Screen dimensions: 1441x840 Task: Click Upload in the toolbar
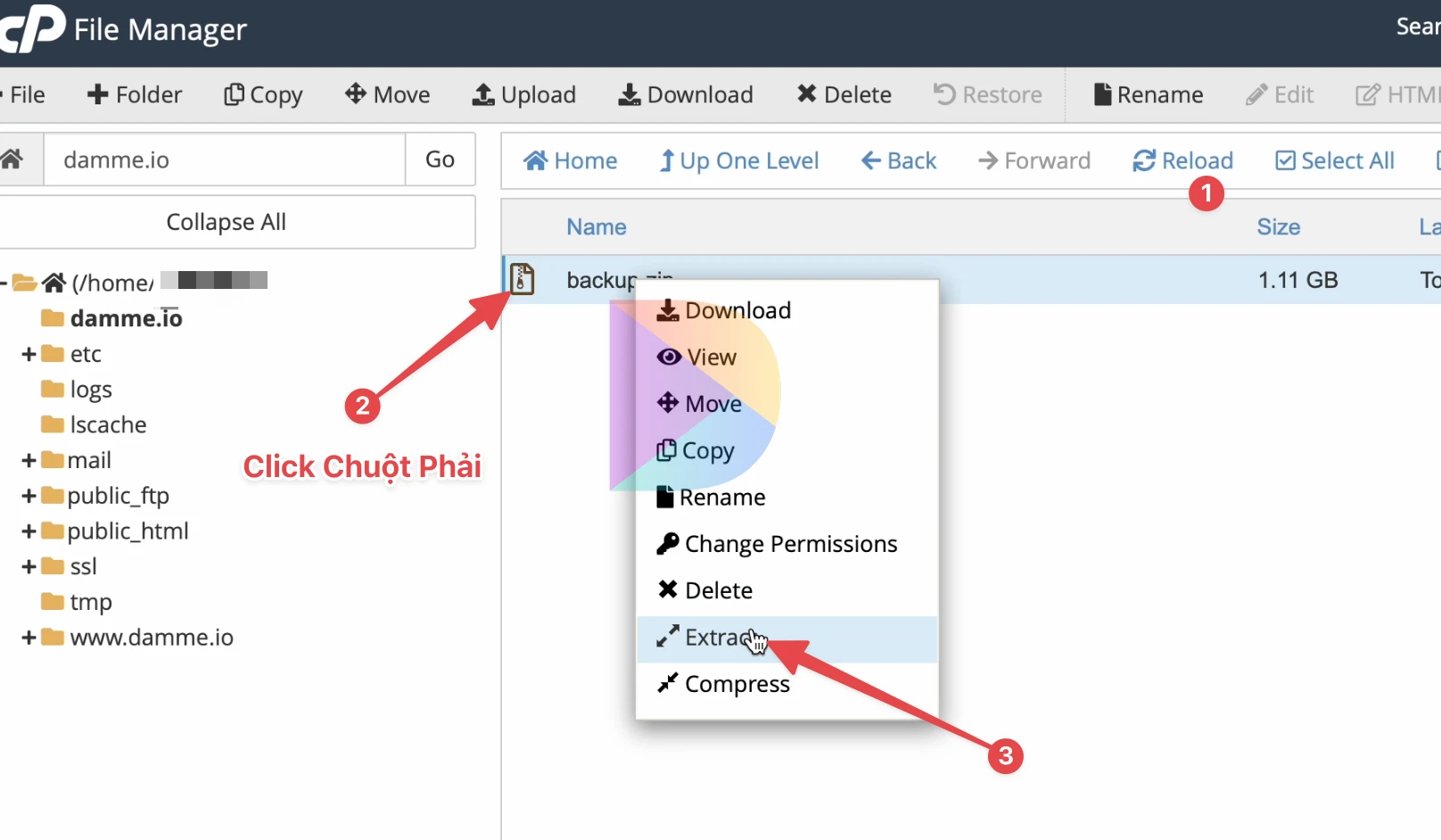[x=524, y=95]
